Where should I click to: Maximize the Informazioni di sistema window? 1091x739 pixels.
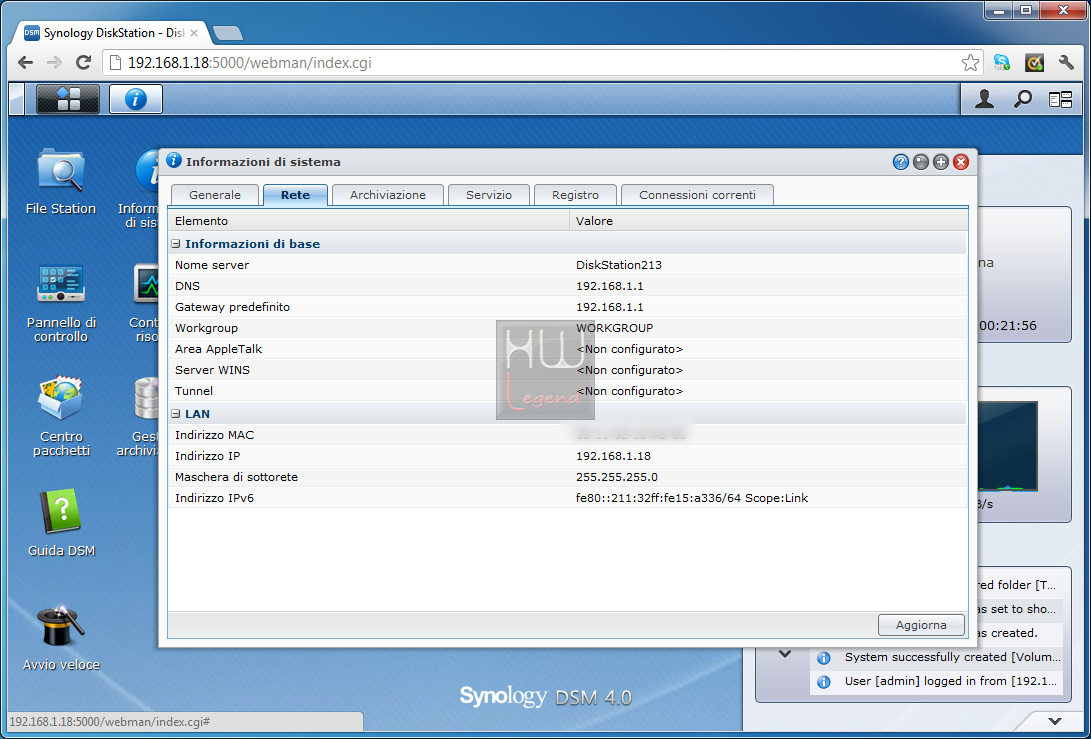coord(941,162)
